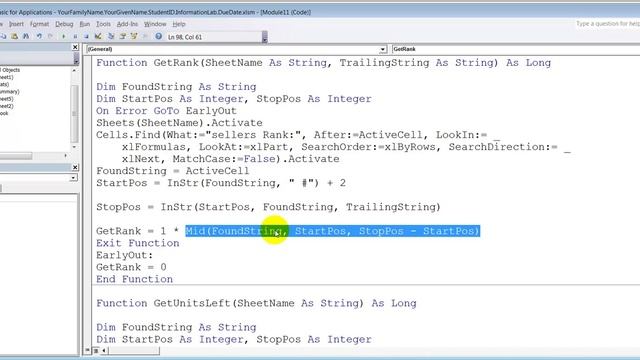Switch to Full Module View button
Screen dimensions: 640x360
pyautogui.click(x=96, y=350)
